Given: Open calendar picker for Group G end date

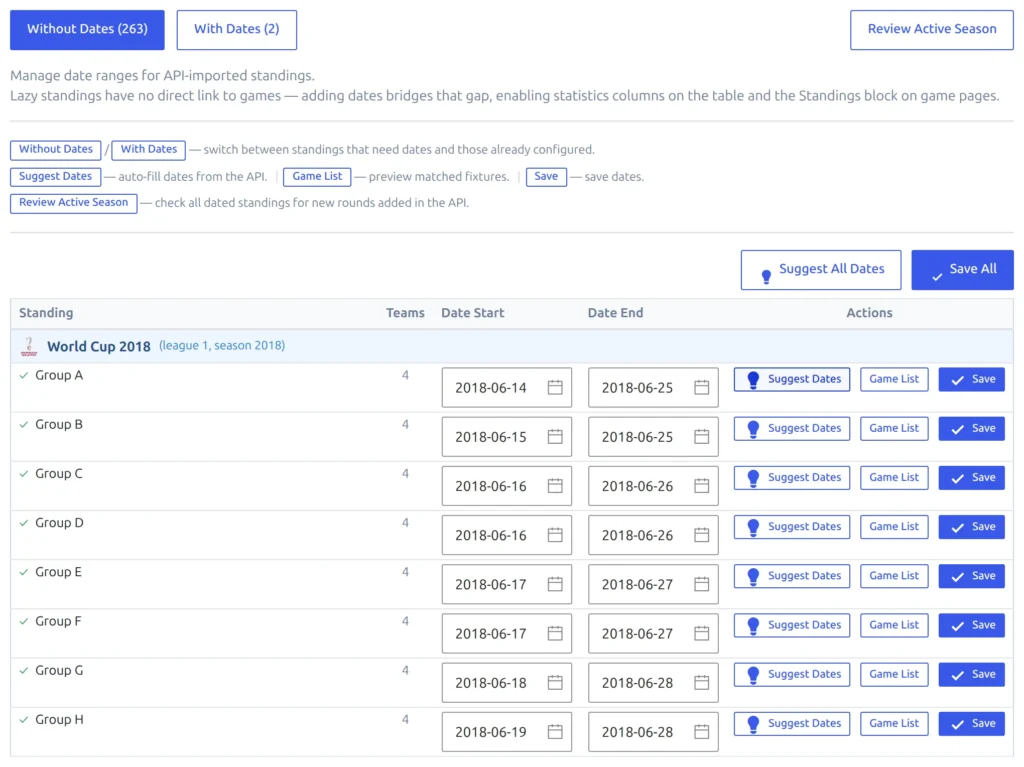Looking at the screenshot, I should point(701,683).
